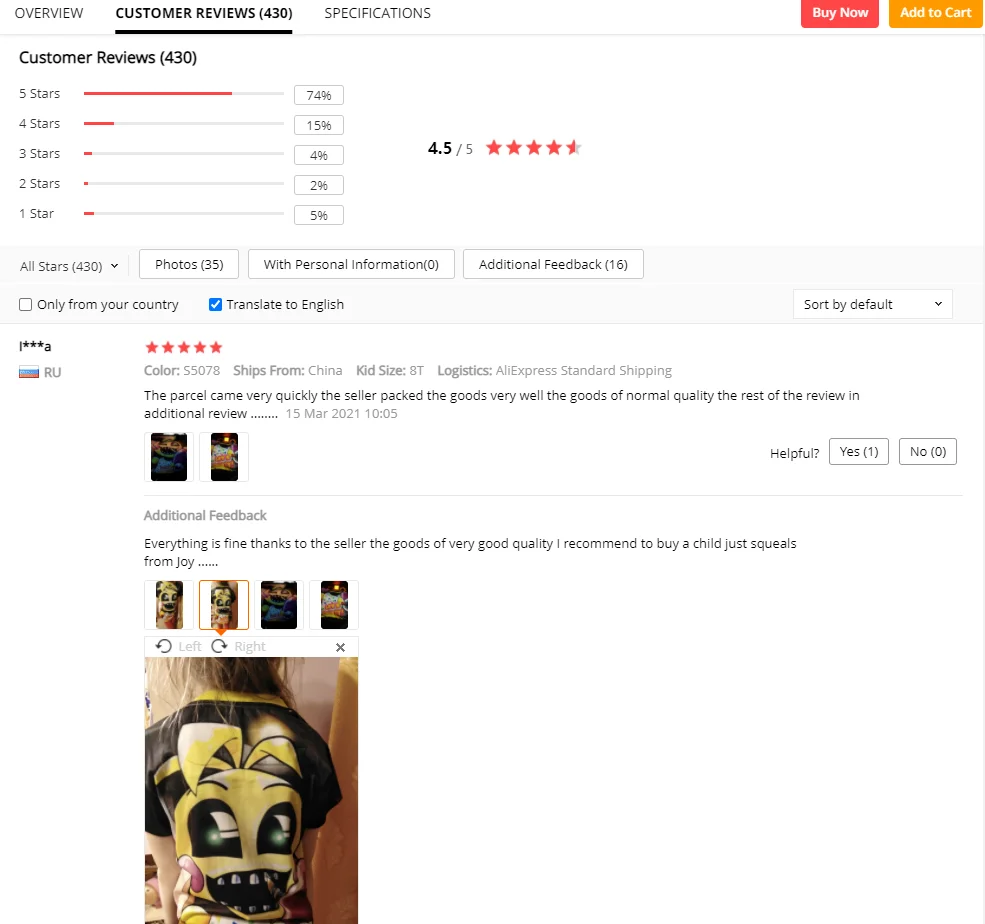The image size is (985, 924).
Task: Open the first Additional Feedback photo thumbnail
Action: [169, 605]
